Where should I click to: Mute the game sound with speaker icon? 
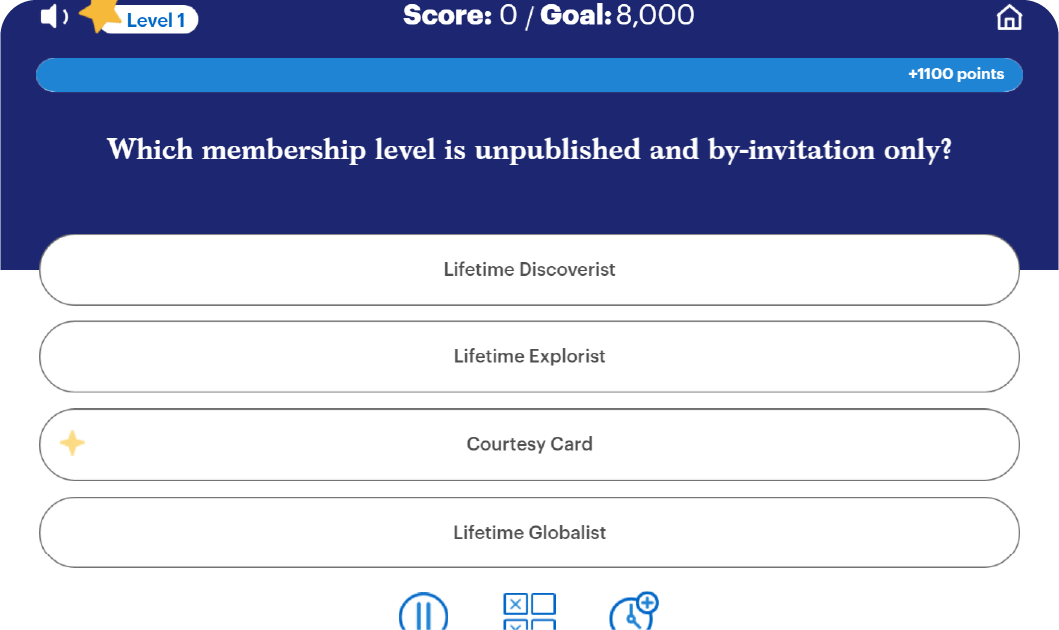[50, 16]
